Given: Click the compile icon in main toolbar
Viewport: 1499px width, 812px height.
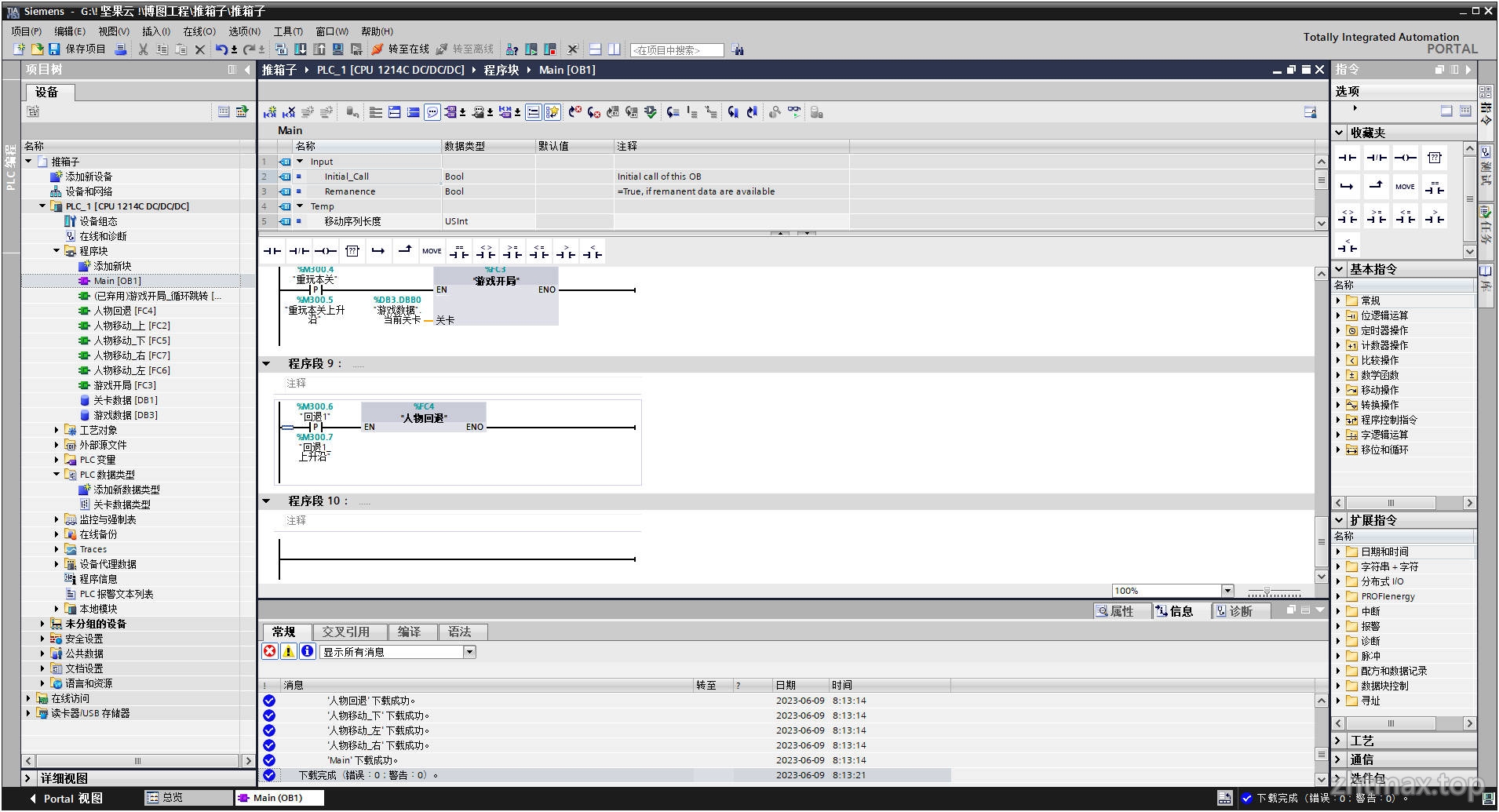Looking at the screenshot, I should (281, 49).
